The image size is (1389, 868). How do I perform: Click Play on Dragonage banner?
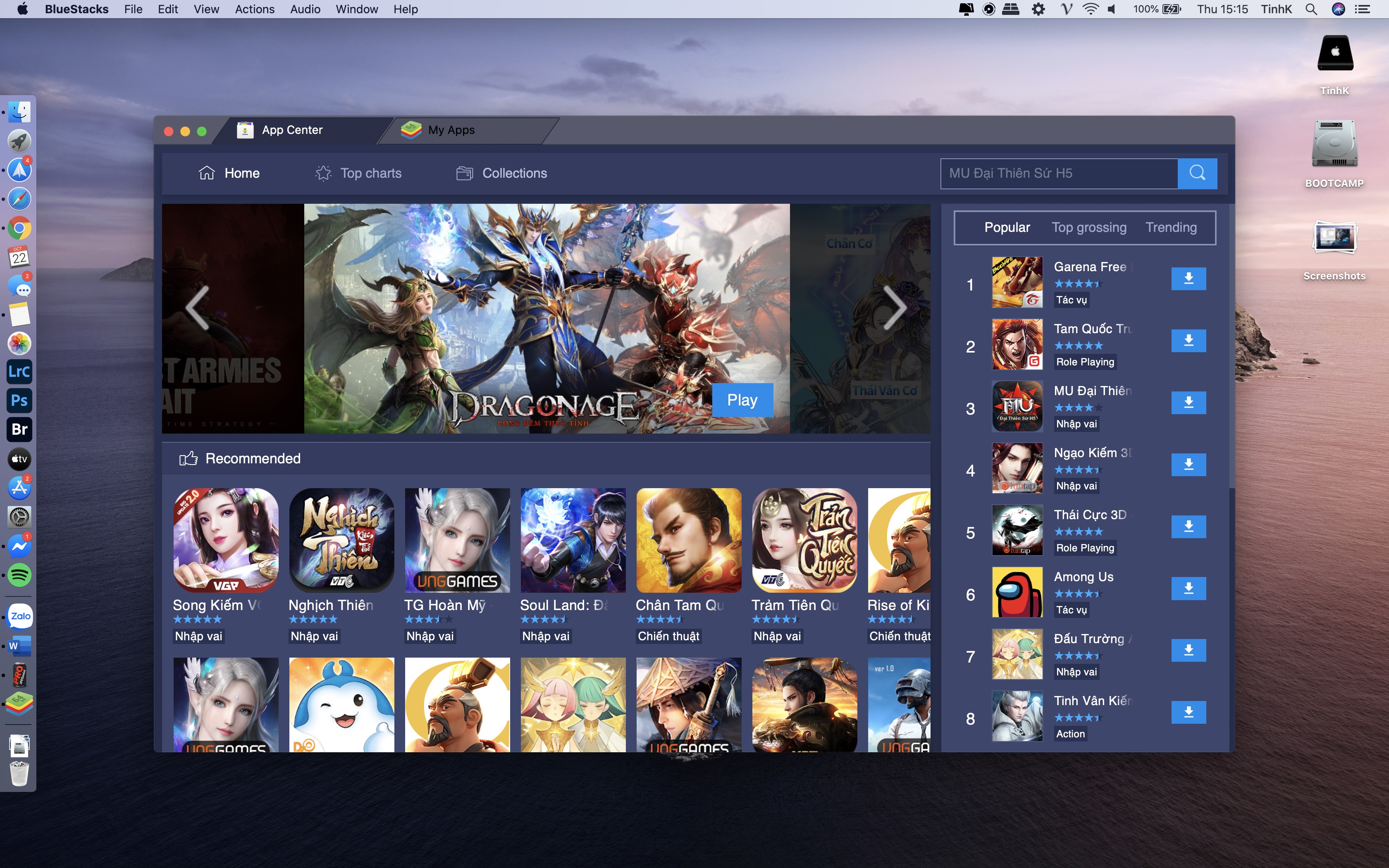(742, 400)
